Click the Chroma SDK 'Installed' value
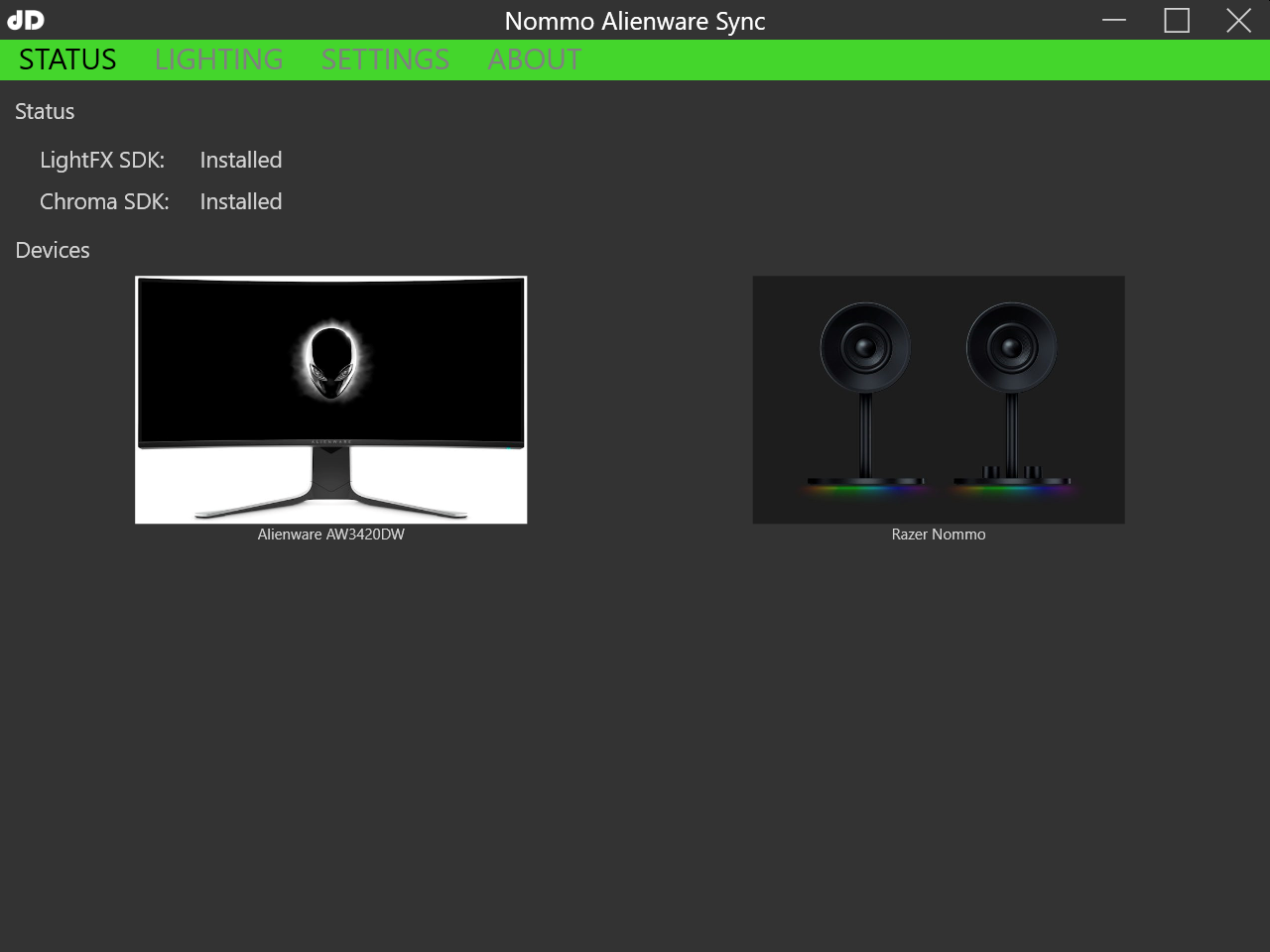1270x952 pixels. pos(241,202)
